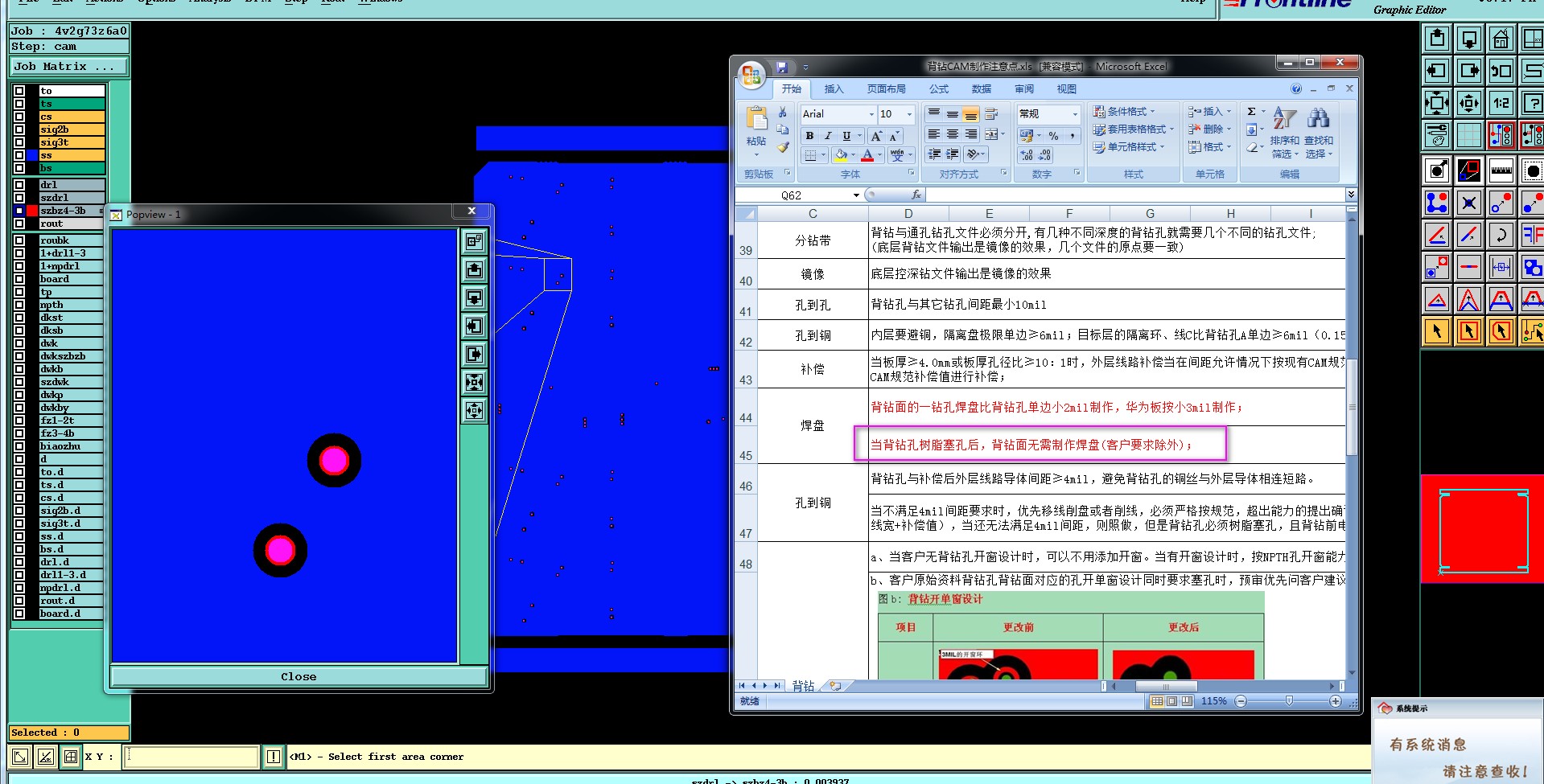Click the Close button in Popview
Viewport: 1544px width, 784px height.
[299, 676]
